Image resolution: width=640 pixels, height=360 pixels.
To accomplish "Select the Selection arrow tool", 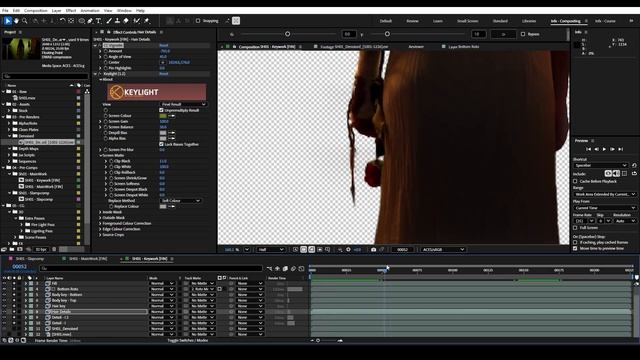I will pyautogui.click(x=8, y=21).
